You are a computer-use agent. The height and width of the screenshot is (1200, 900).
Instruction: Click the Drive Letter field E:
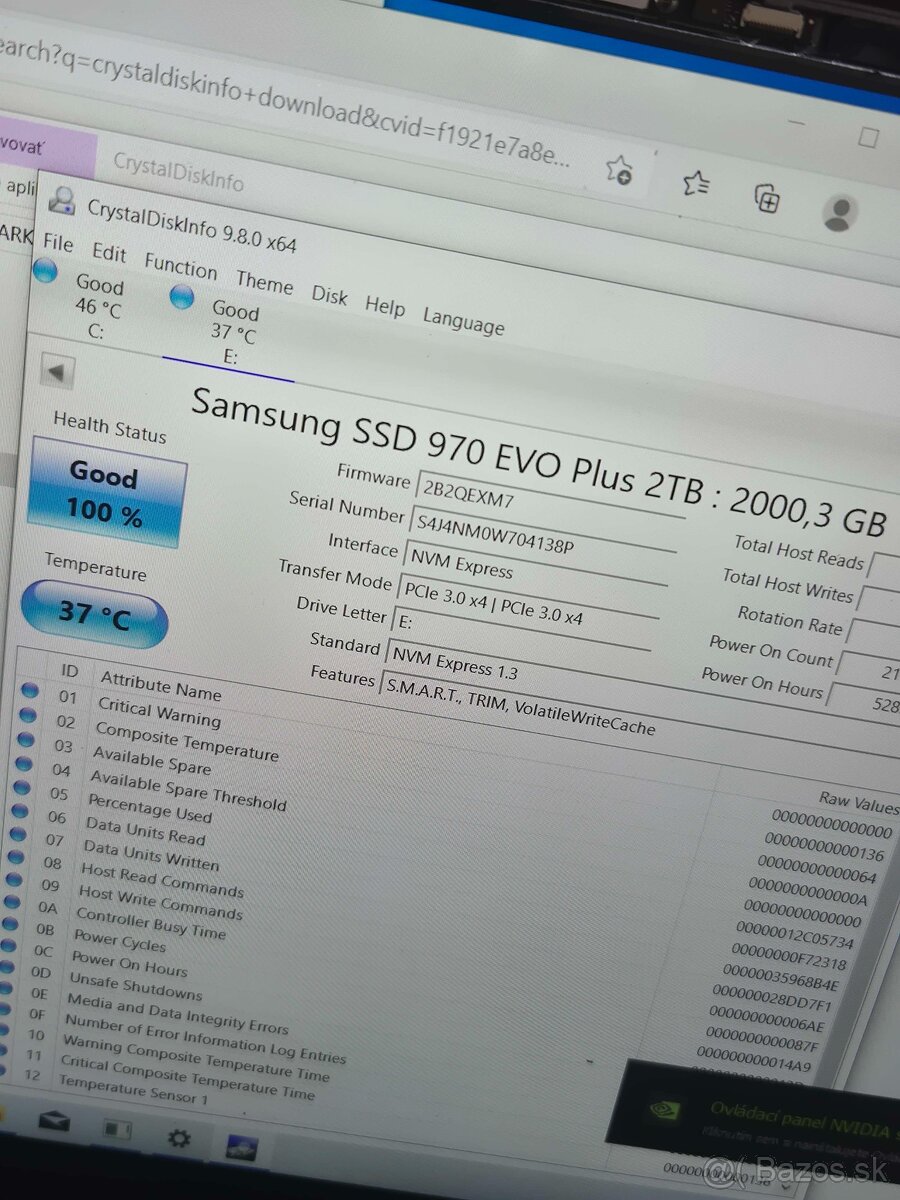click(x=521, y=629)
